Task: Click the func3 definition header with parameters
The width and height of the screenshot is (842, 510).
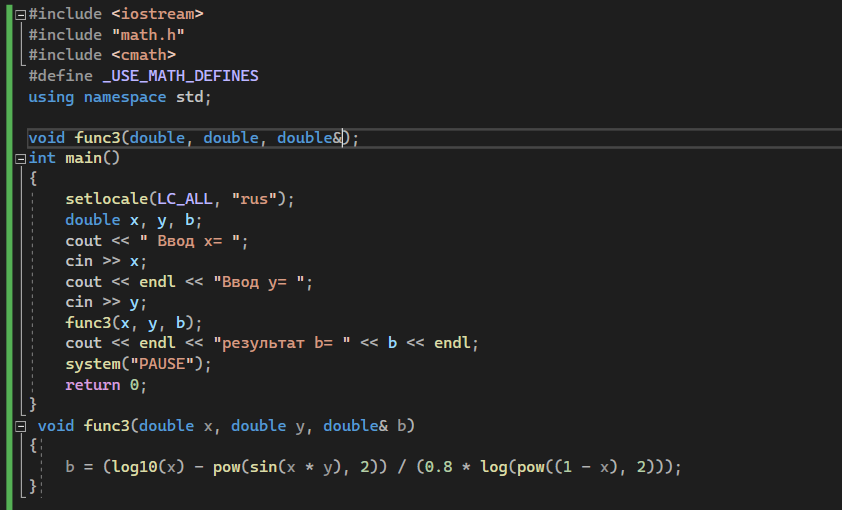Action: (x=226, y=426)
